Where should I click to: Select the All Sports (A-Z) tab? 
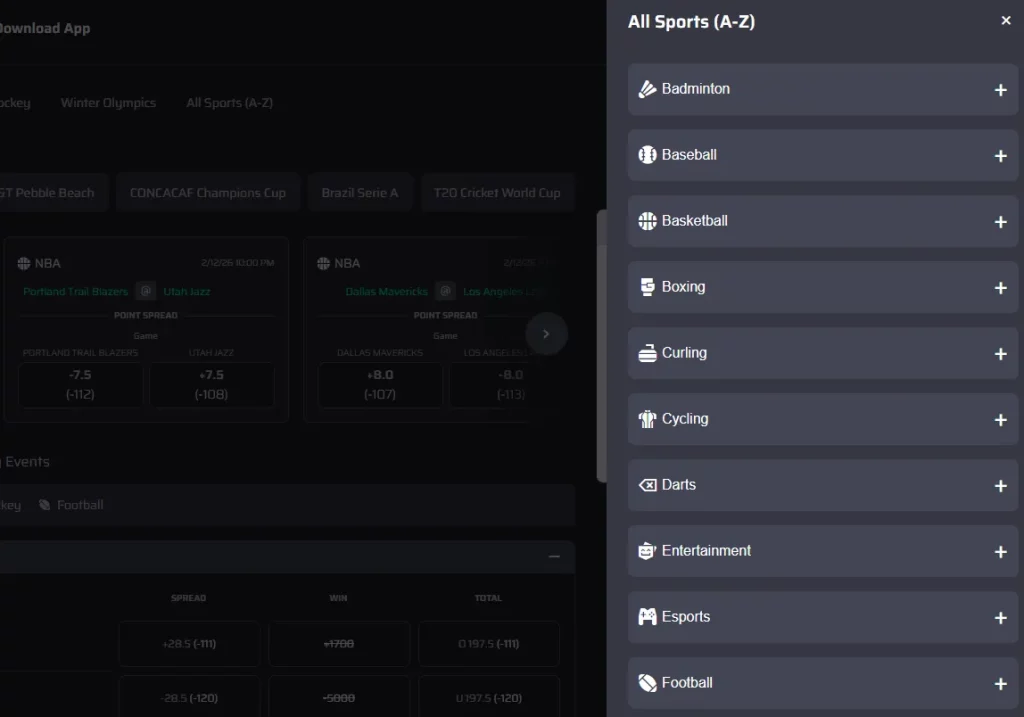click(x=229, y=103)
